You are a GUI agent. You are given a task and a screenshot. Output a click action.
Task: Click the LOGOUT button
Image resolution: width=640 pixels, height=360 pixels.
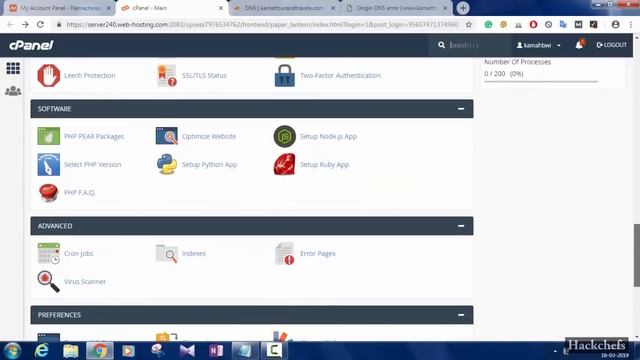tap(611, 45)
